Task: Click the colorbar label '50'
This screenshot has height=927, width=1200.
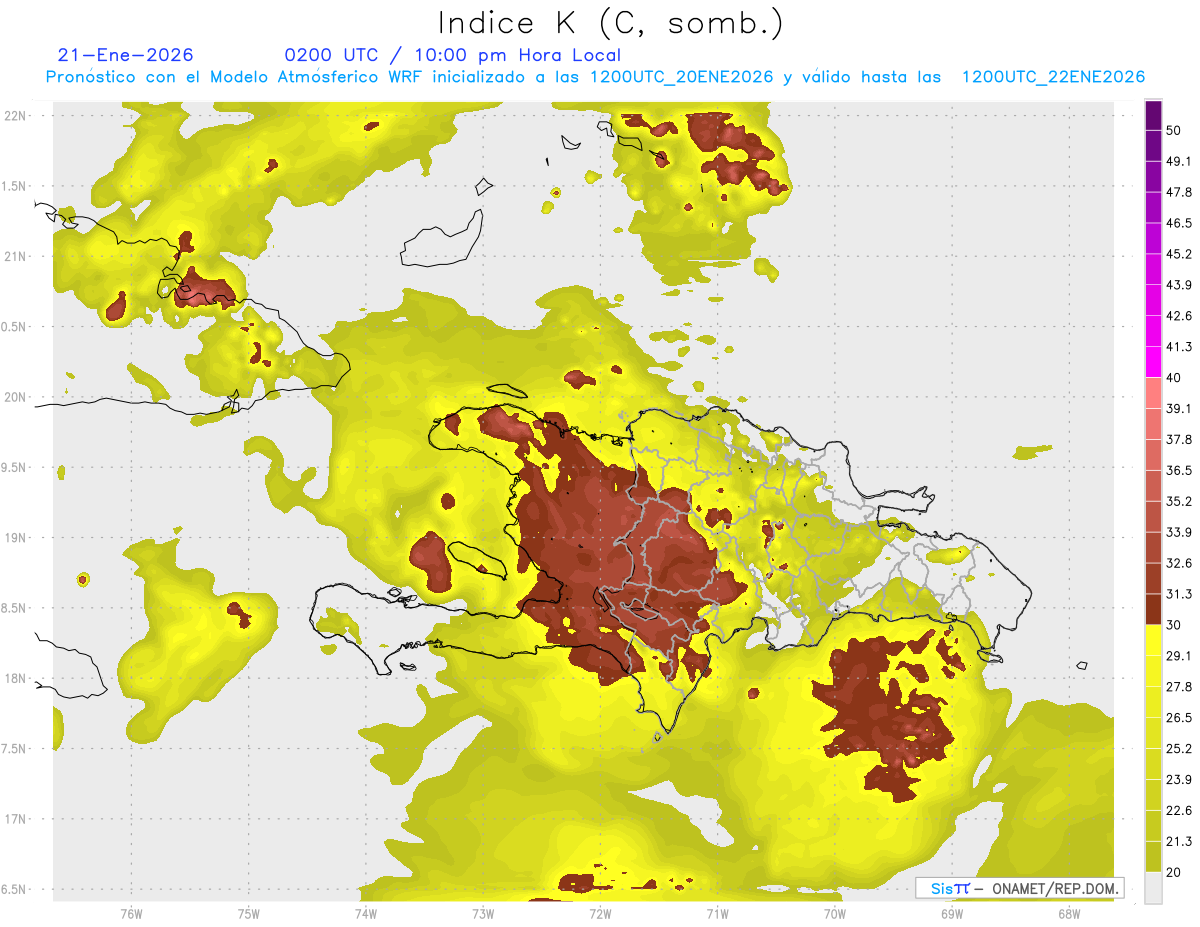Action: 1174,131
